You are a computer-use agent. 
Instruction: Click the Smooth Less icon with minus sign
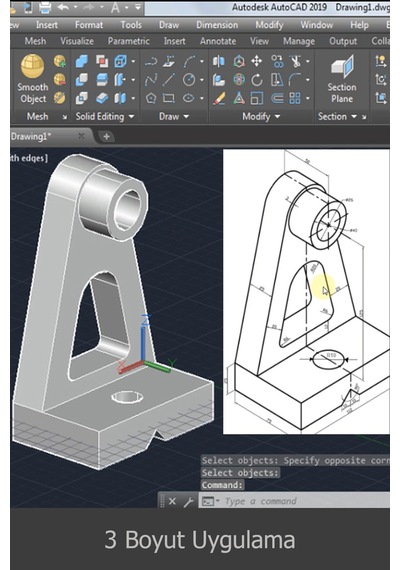click(60, 79)
